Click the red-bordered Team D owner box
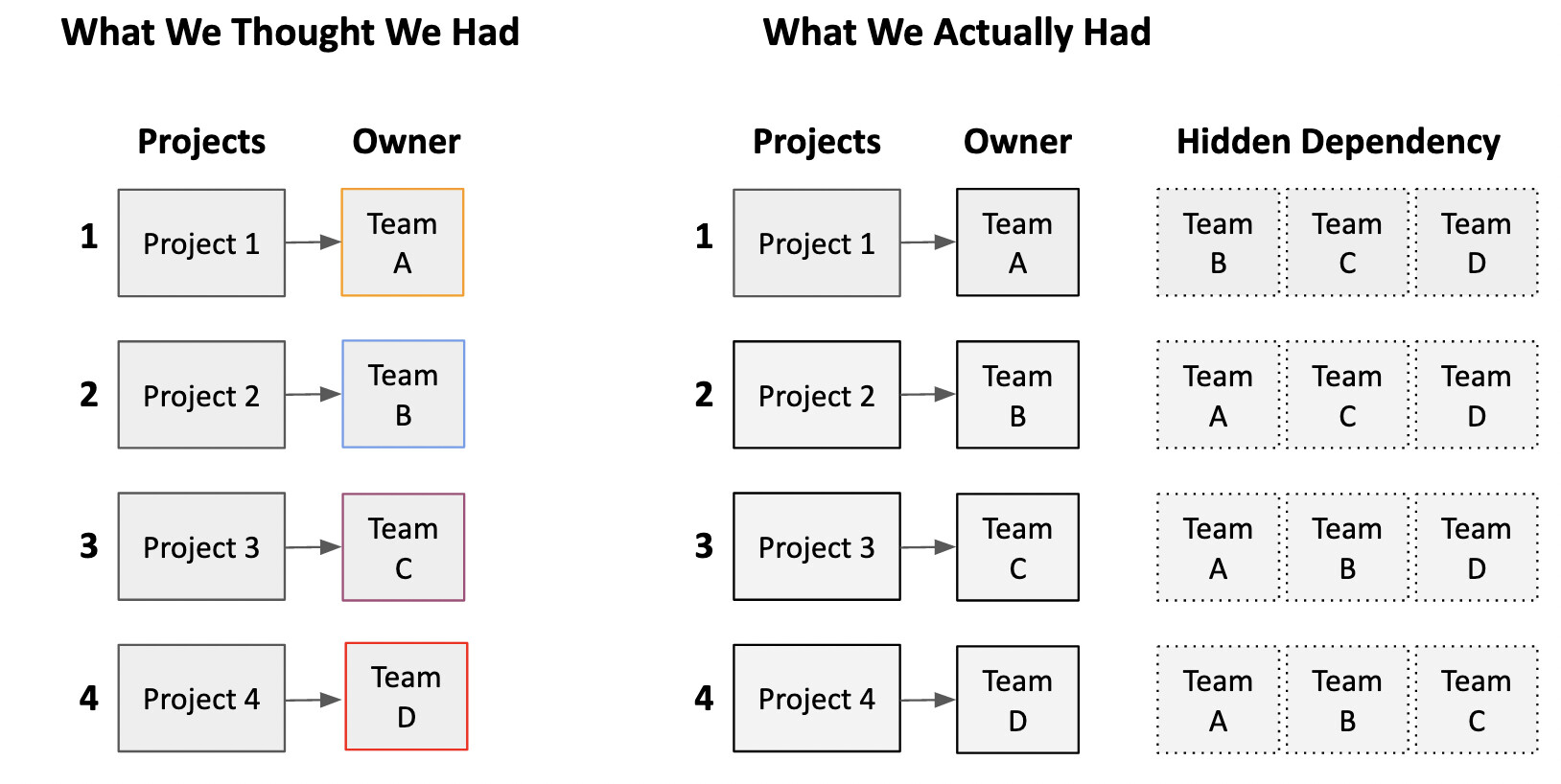The height and width of the screenshot is (784, 1561). point(407,697)
